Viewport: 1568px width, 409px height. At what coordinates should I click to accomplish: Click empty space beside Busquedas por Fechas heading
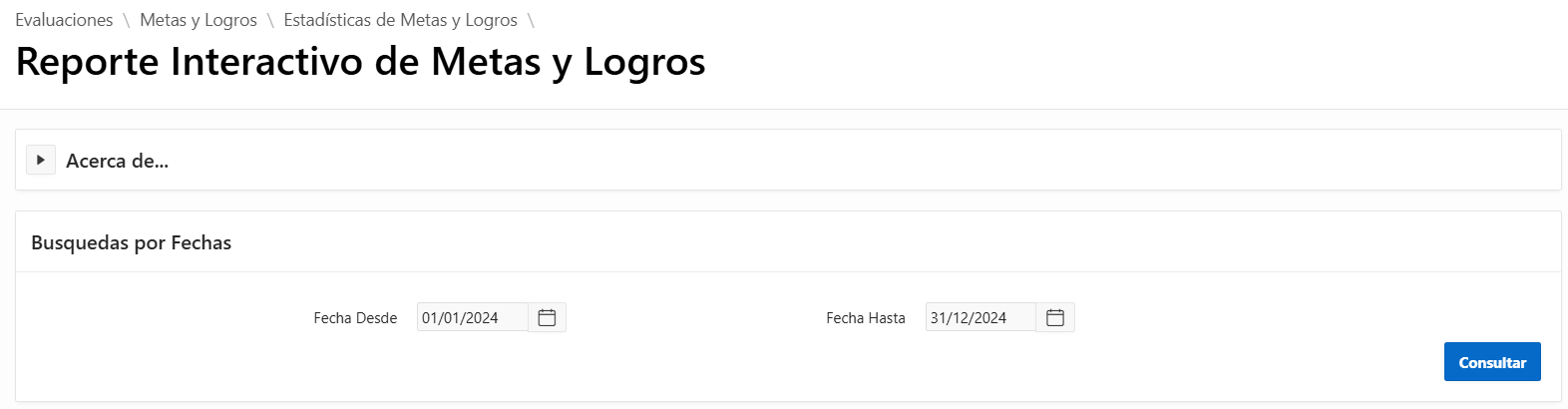[798, 242]
